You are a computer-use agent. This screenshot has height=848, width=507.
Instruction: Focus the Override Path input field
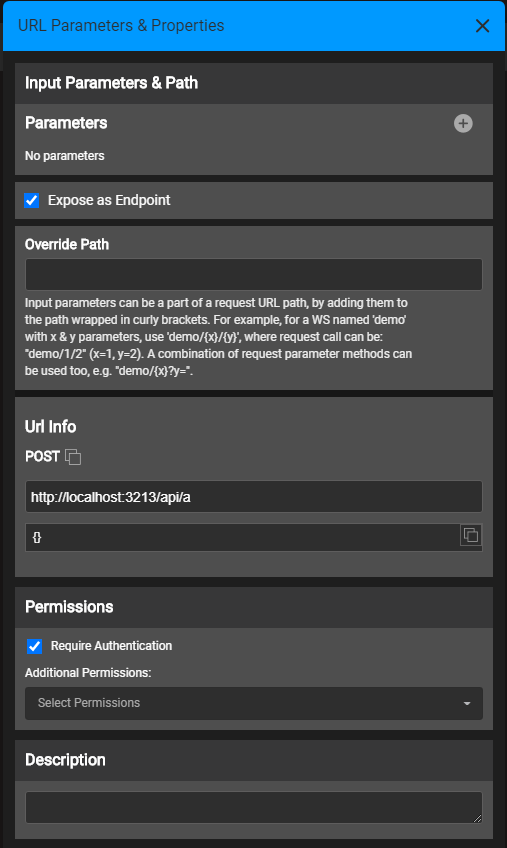click(254, 274)
